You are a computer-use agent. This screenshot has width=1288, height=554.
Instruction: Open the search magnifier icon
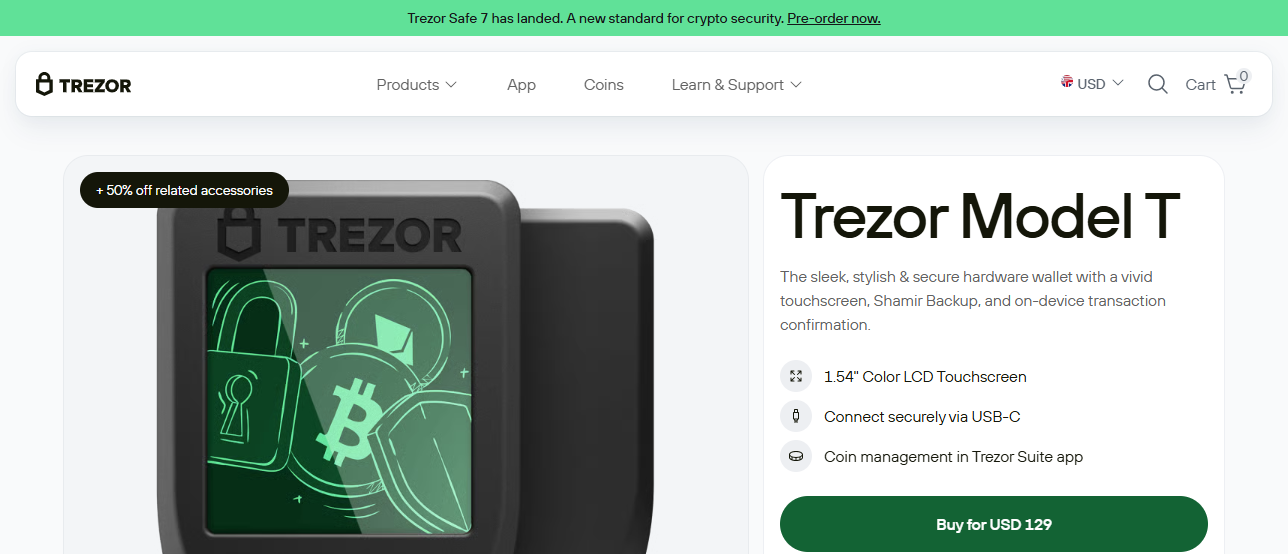point(1158,85)
